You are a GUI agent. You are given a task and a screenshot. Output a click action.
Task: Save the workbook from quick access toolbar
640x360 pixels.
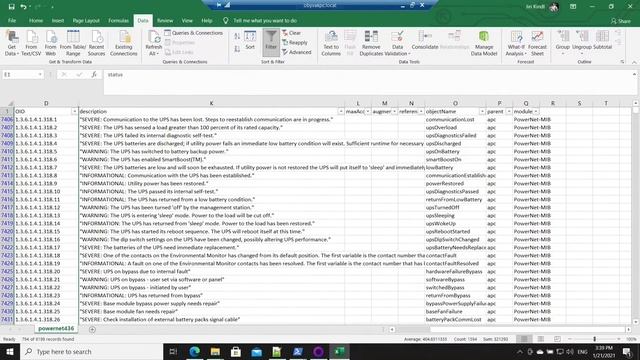(x=11, y=7)
